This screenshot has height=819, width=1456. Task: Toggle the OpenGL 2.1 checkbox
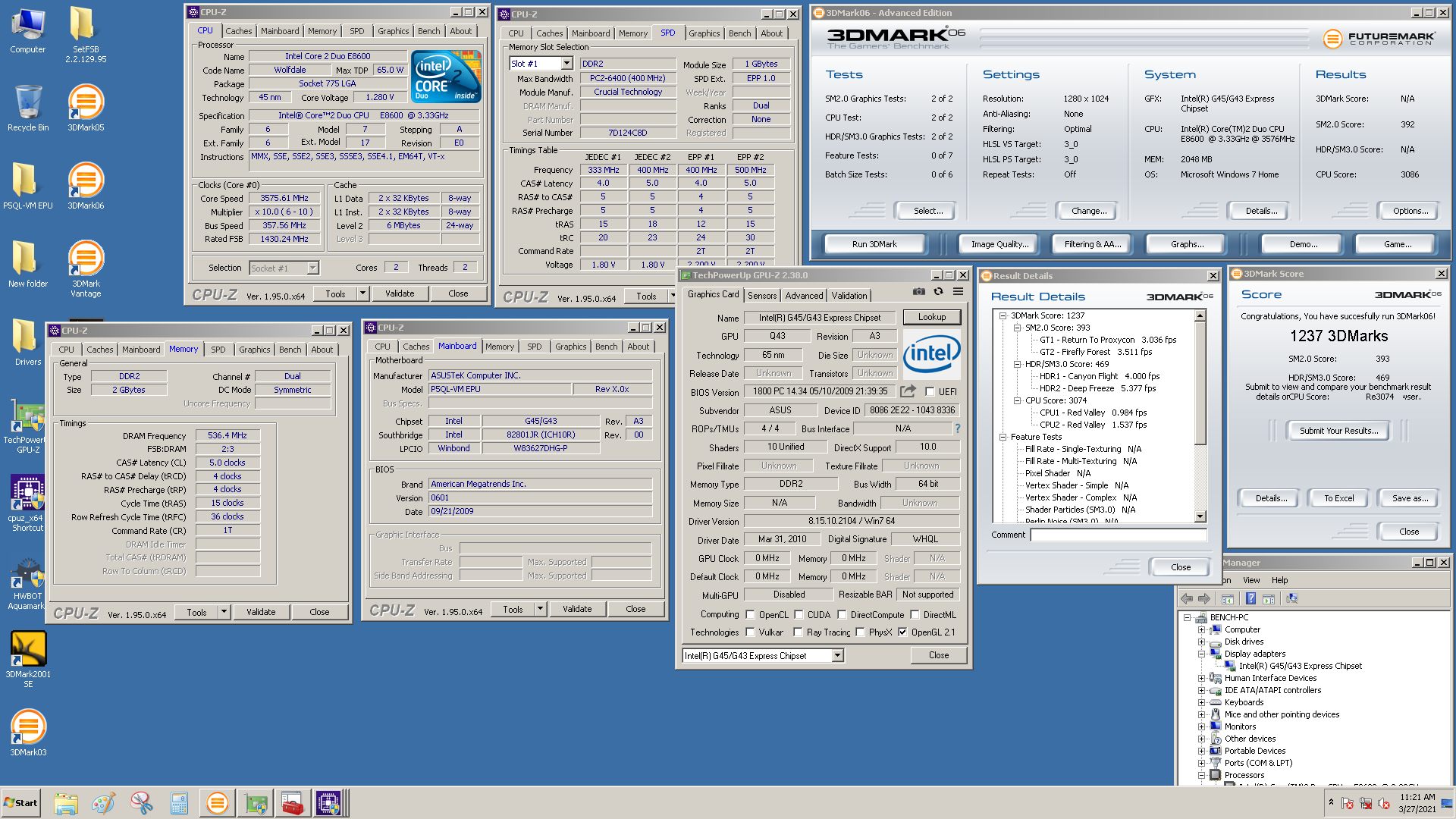[902, 632]
